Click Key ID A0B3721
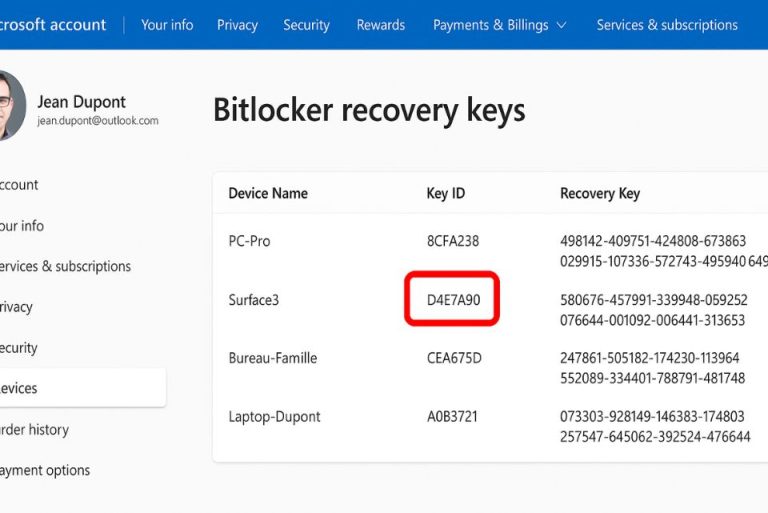Image resolution: width=768 pixels, height=513 pixels. [x=452, y=416]
